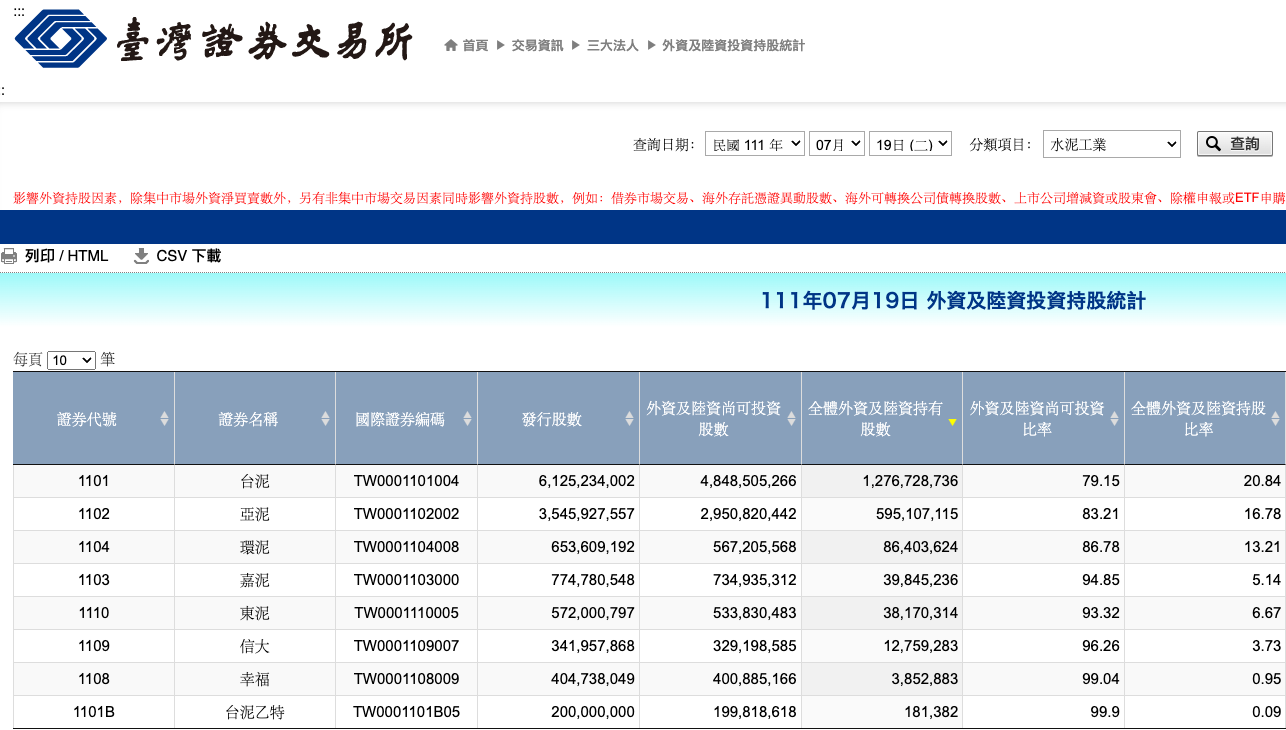Screen dimensions: 1286x730
Task: Click ISIN code TW0001102002
Action: (406, 514)
